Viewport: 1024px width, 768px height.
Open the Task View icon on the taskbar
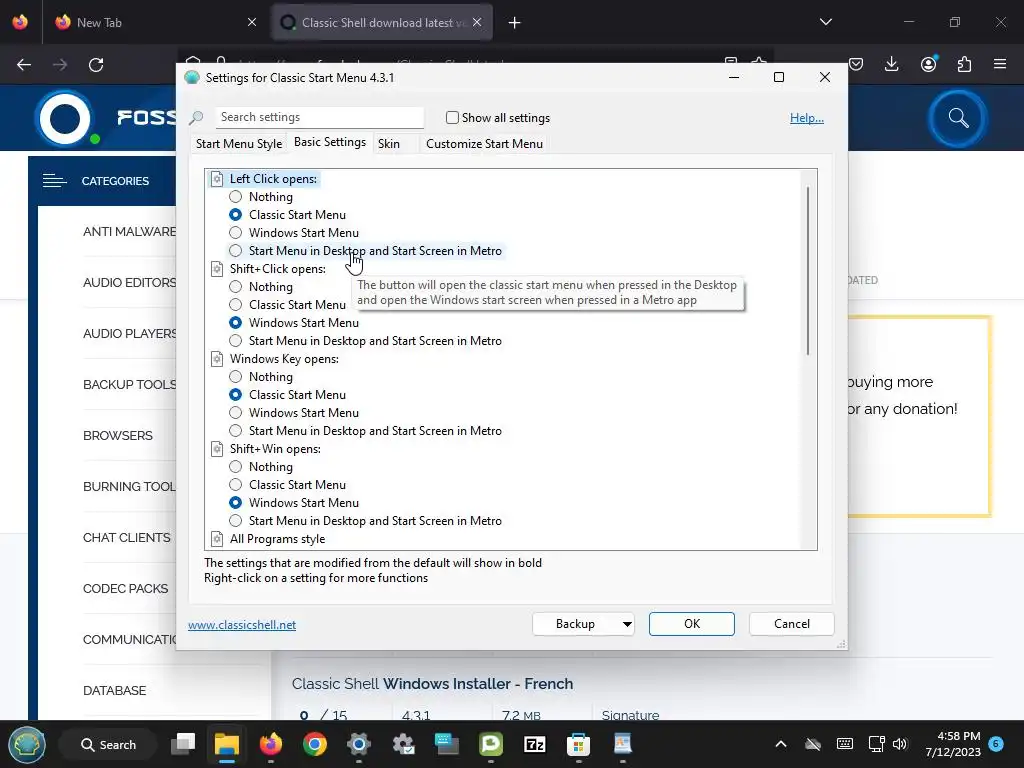tap(183, 744)
